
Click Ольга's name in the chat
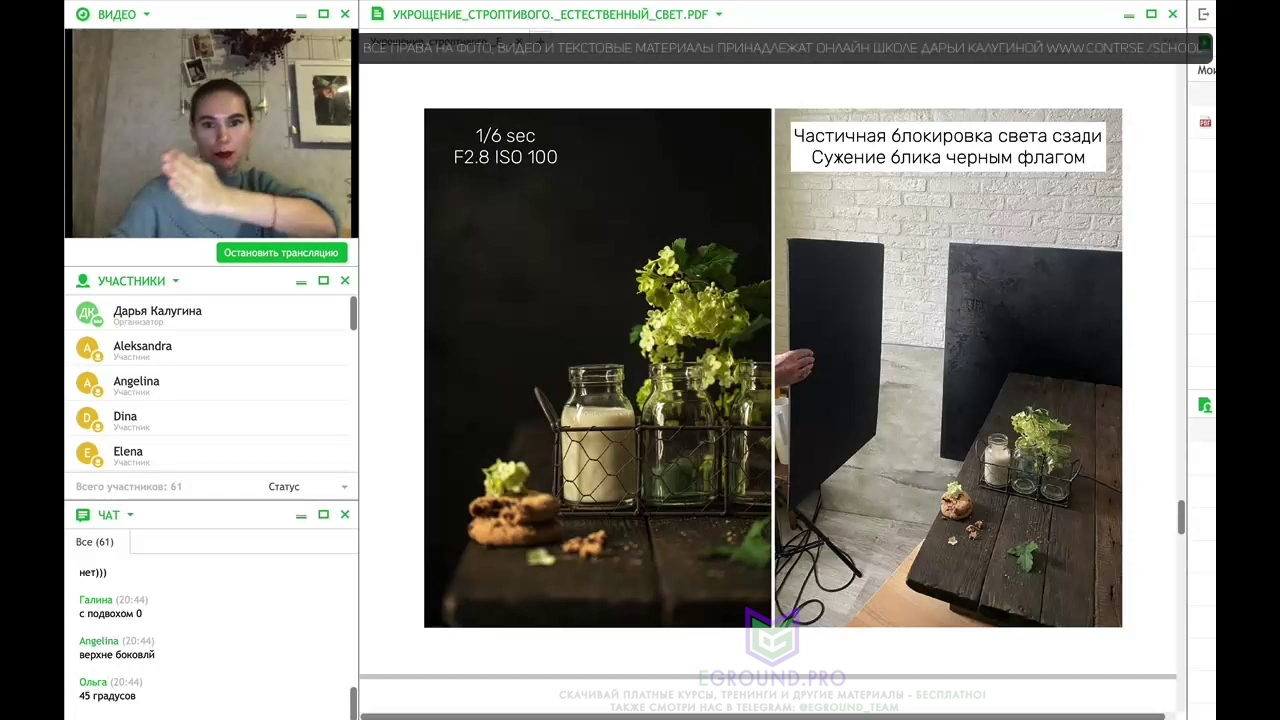pyautogui.click(x=93, y=682)
